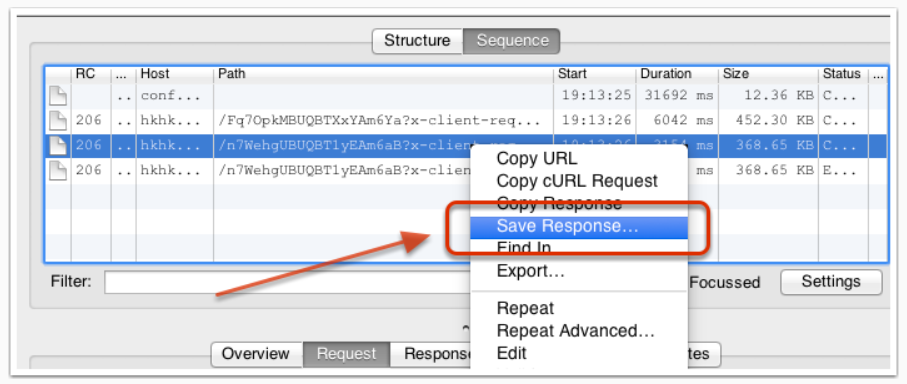Screen dimensions: 907x384
Task: Click the document icon of the conf... row
Action: 58,95
